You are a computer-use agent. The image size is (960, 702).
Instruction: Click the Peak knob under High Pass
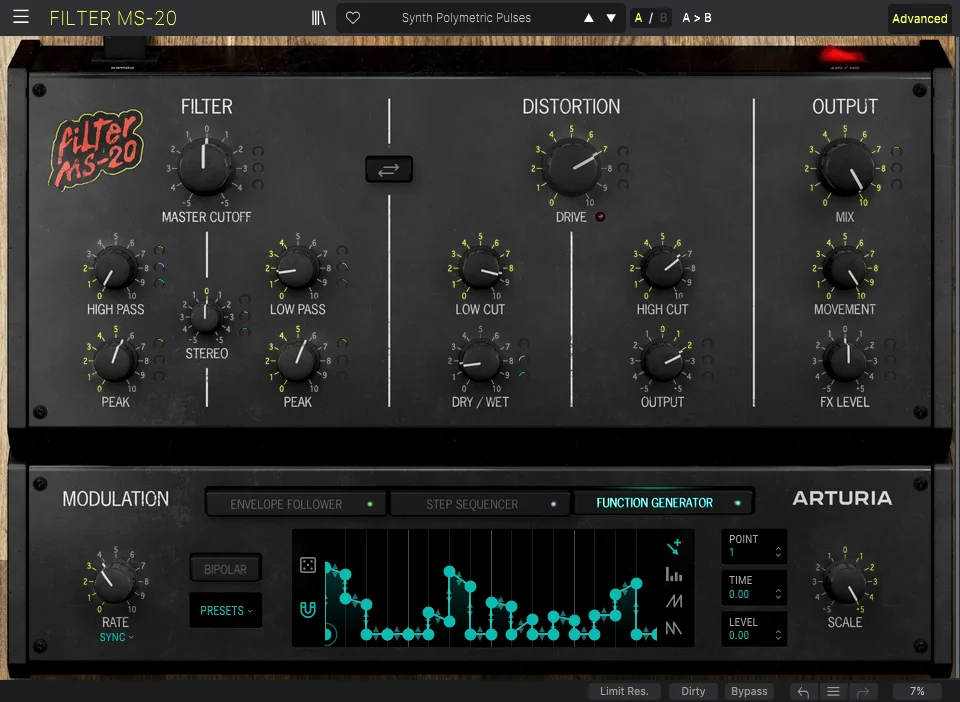115,361
